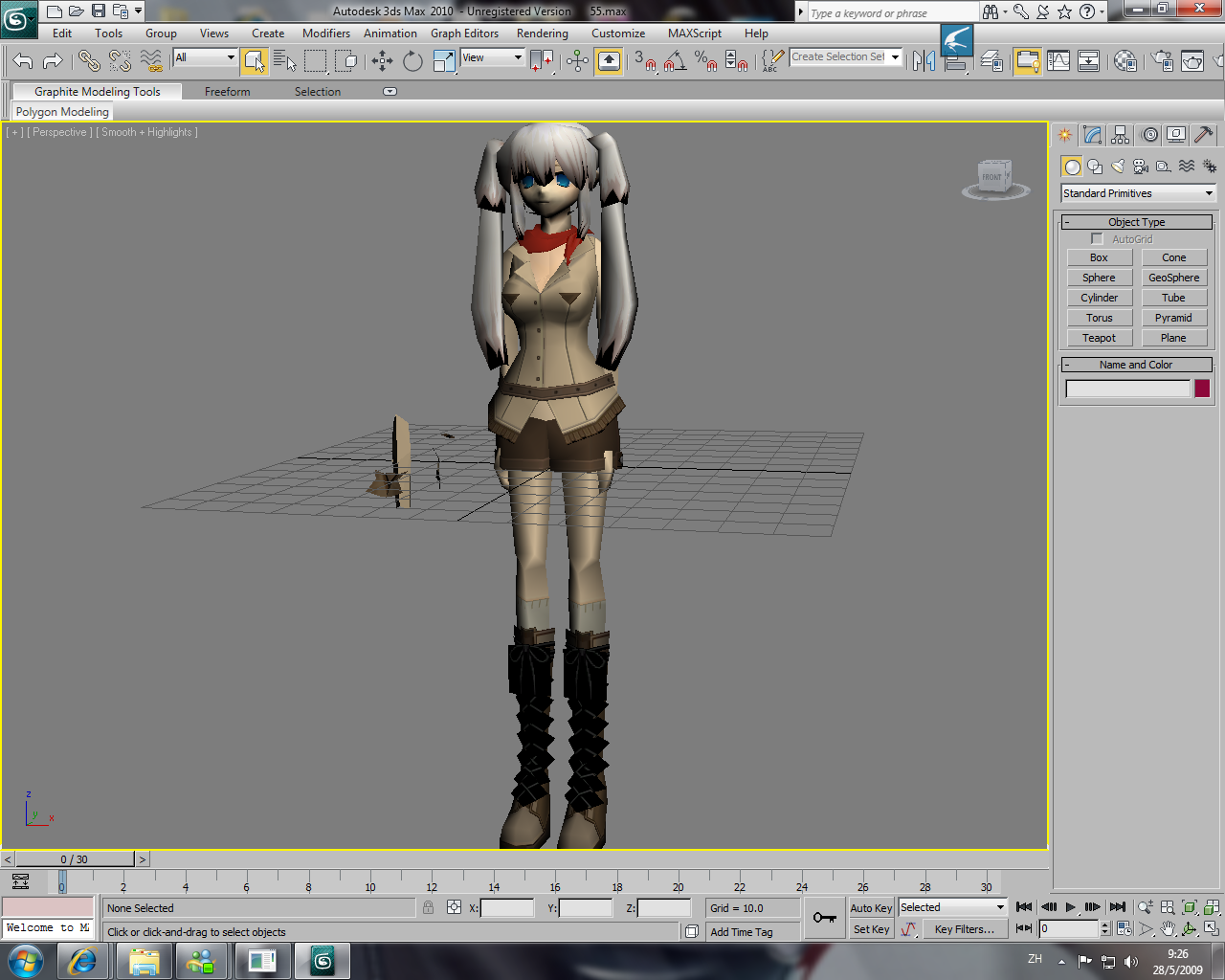Toggle 3D Snaps in main toolbar
1225x980 pixels.
click(x=645, y=61)
